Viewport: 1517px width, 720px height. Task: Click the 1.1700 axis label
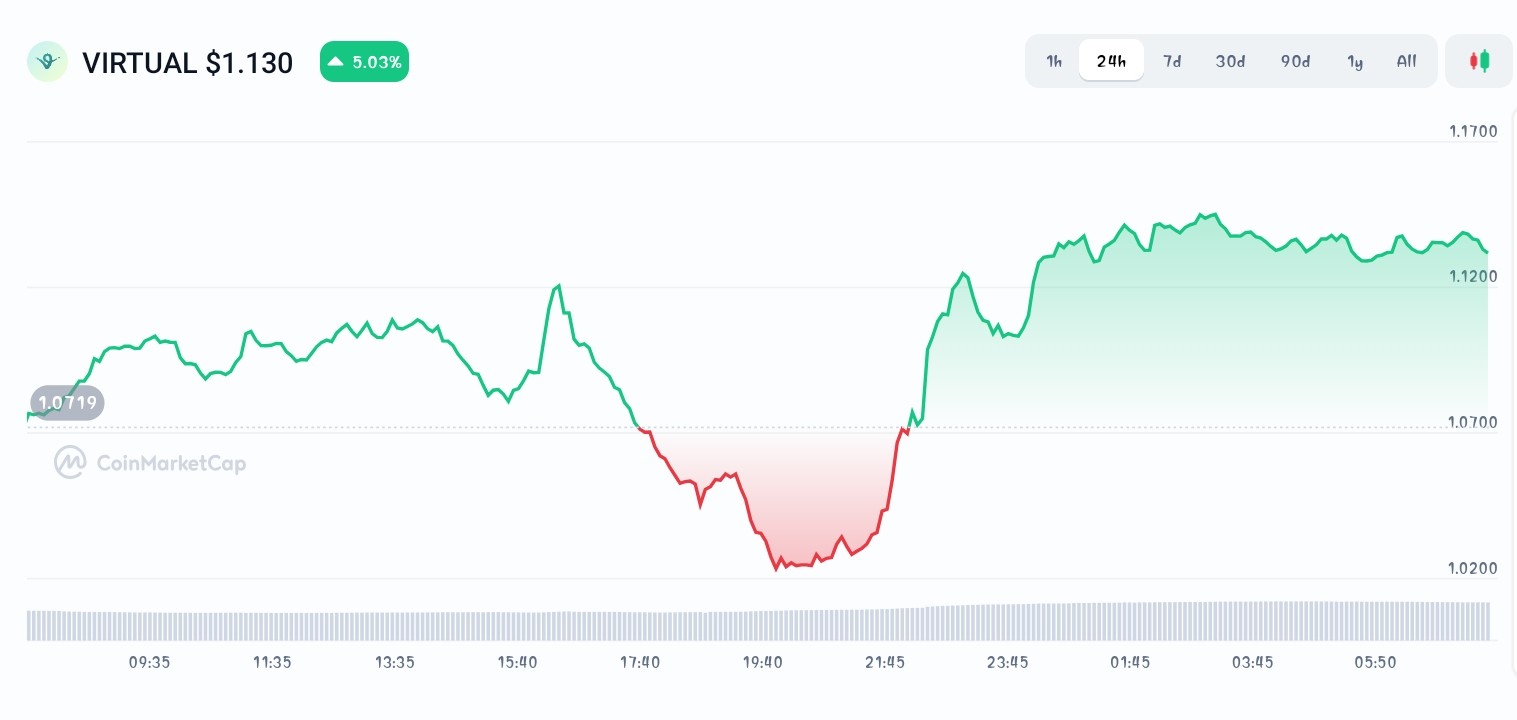(x=1473, y=131)
